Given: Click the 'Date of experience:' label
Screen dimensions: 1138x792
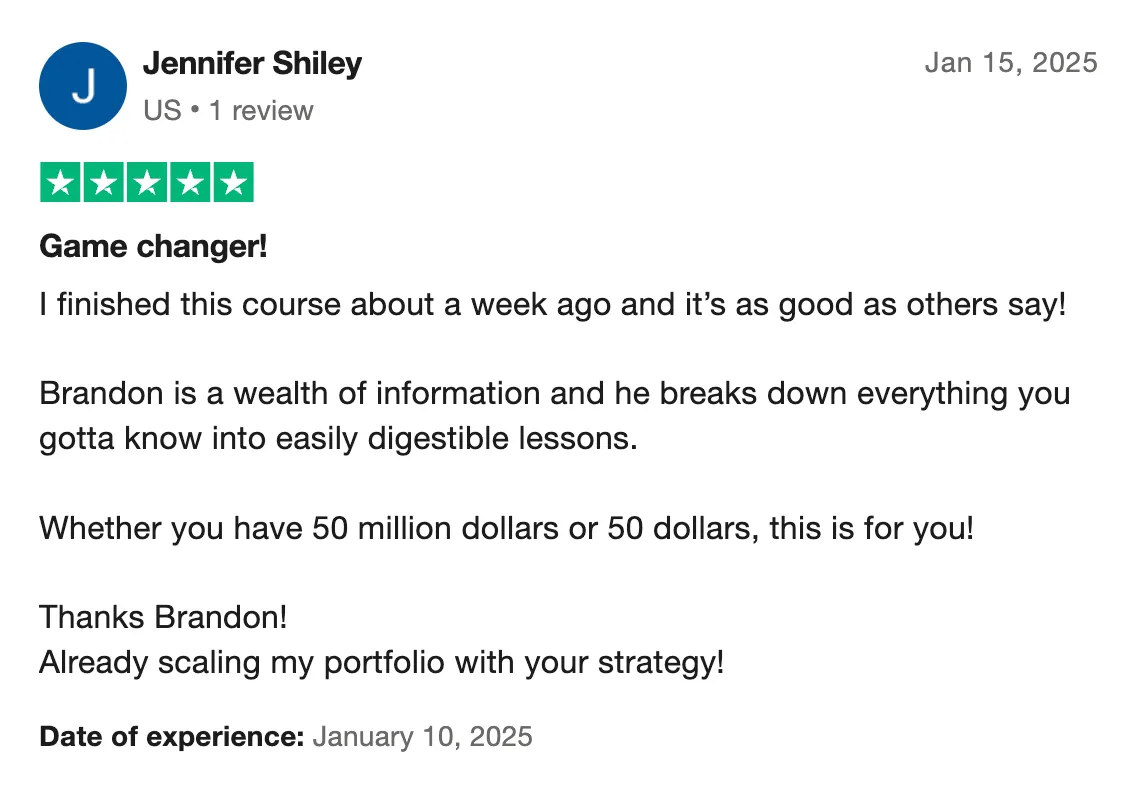Looking at the screenshot, I should (x=172, y=737).
